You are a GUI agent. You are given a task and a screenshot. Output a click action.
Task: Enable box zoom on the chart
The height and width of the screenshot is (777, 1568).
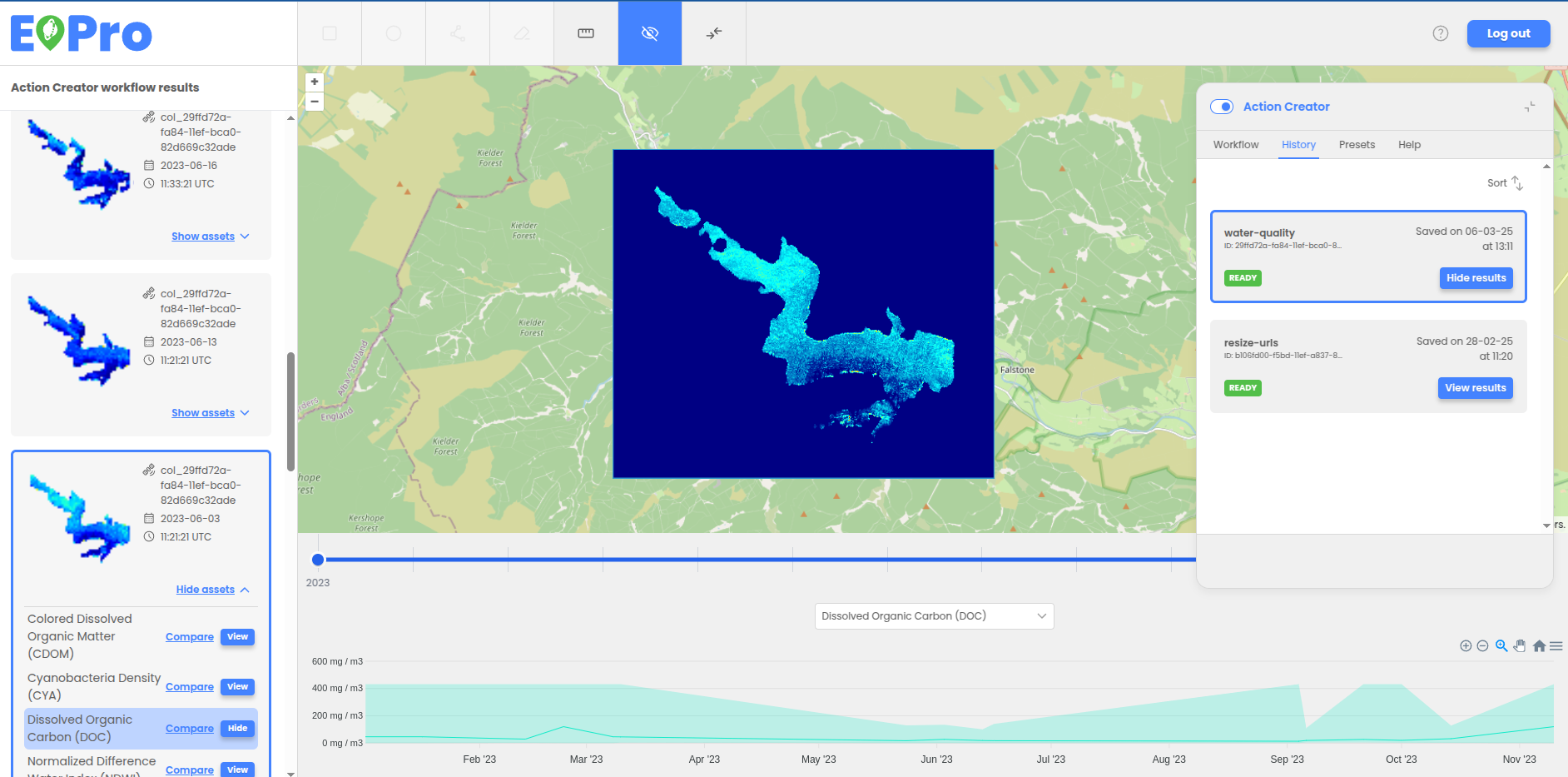pyautogui.click(x=1501, y=645)
